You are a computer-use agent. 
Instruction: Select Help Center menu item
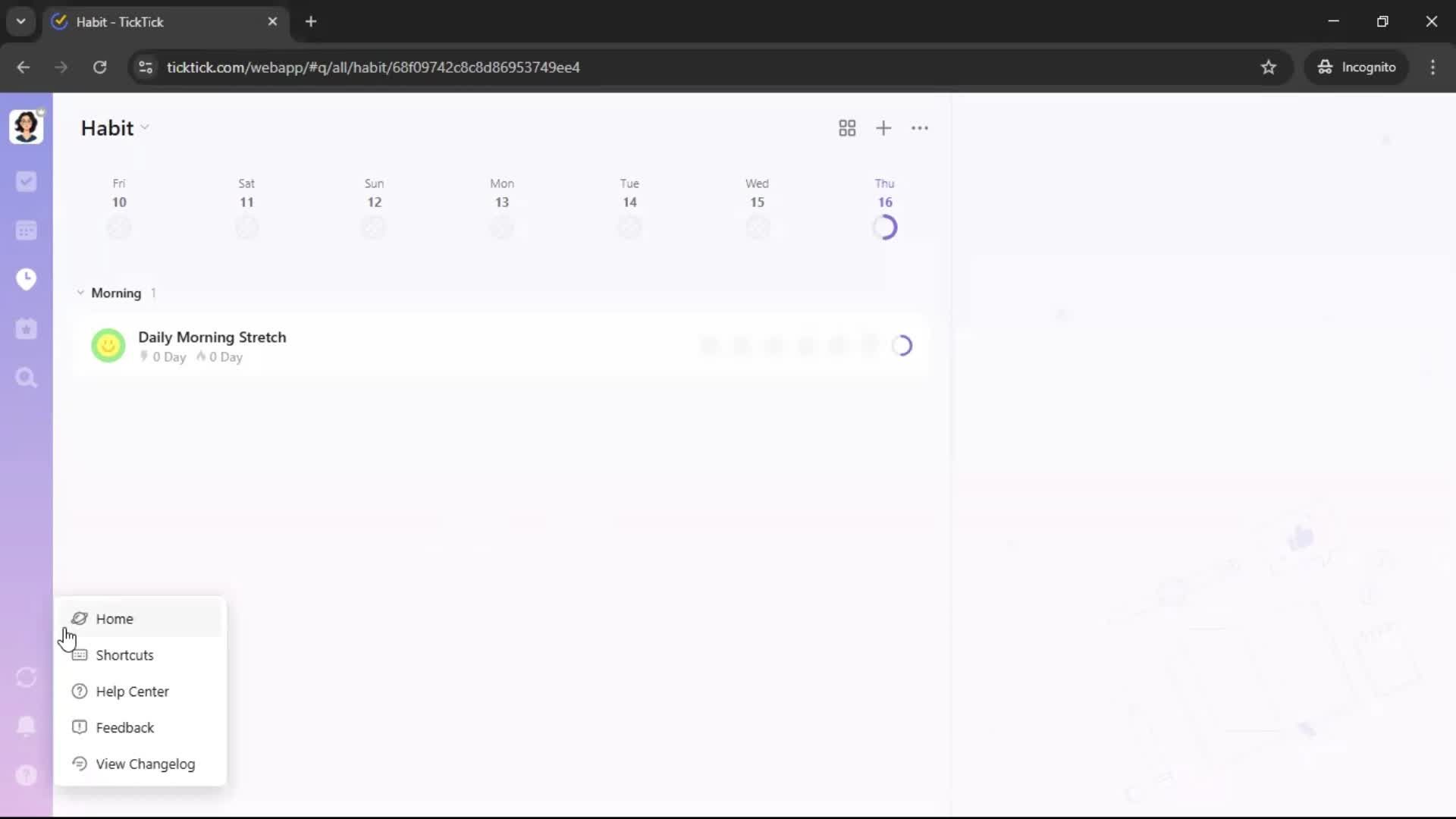[132, 692]
